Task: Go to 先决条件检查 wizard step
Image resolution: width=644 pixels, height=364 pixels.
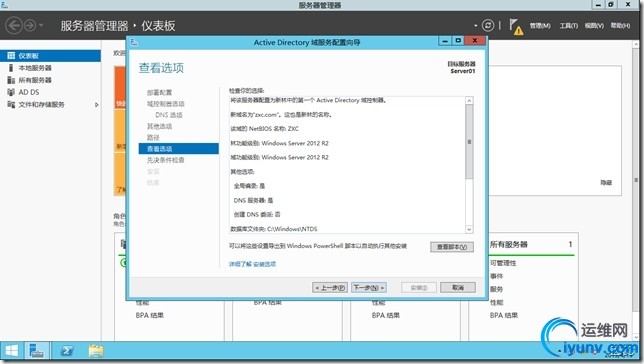Action: click(x=166, y=160)
